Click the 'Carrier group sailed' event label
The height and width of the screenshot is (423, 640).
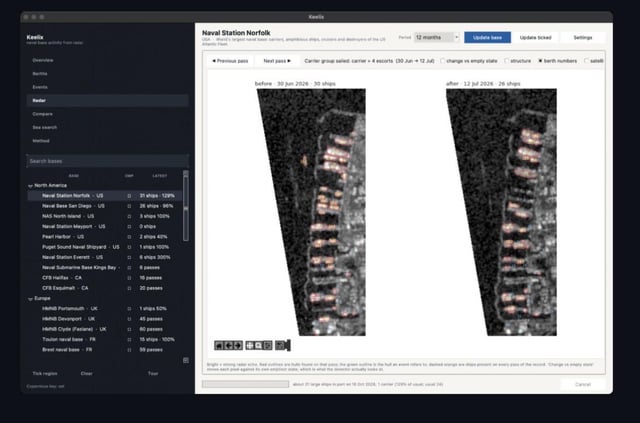click(x=369, y=61)
